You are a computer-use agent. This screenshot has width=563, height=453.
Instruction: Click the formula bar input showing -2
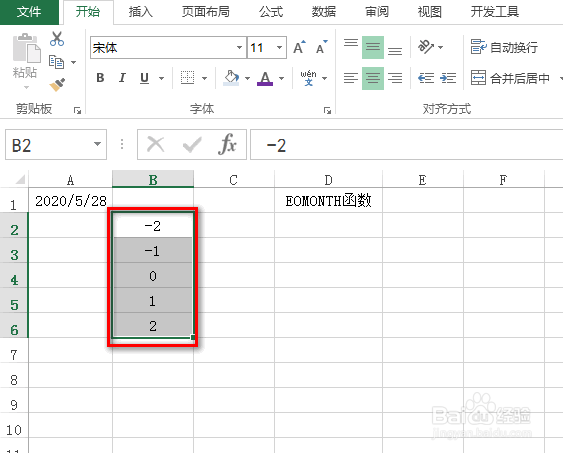[406, 145]
